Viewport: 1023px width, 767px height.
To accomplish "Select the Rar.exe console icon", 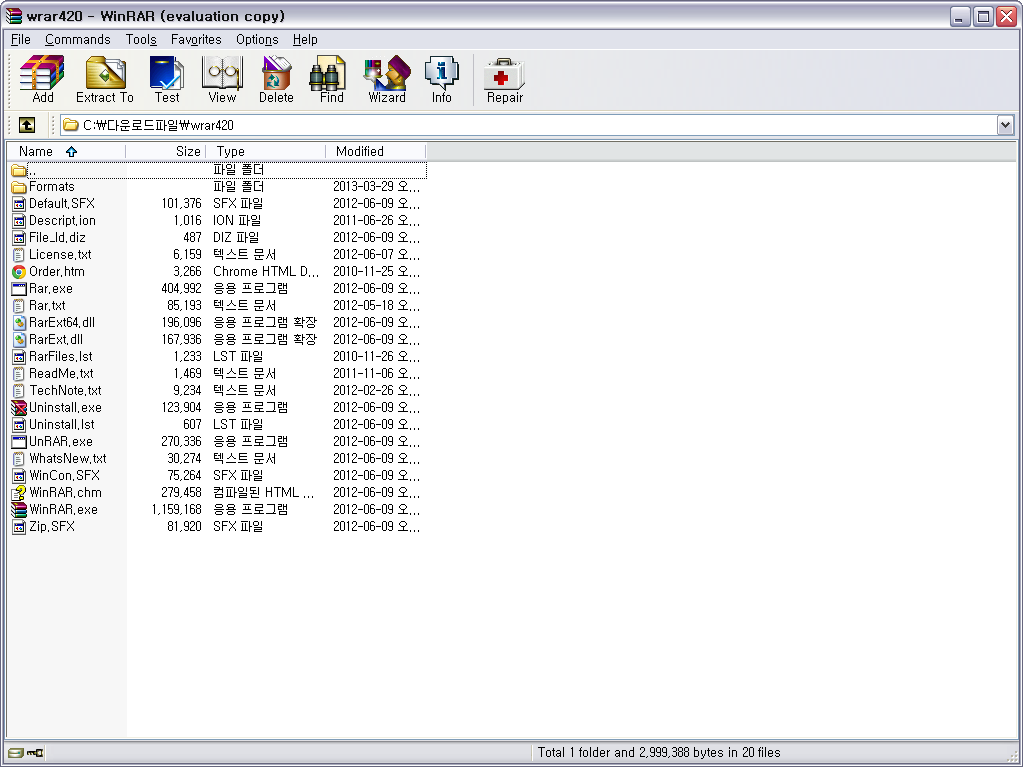I will pyautogui.click(x=19, y=288).
